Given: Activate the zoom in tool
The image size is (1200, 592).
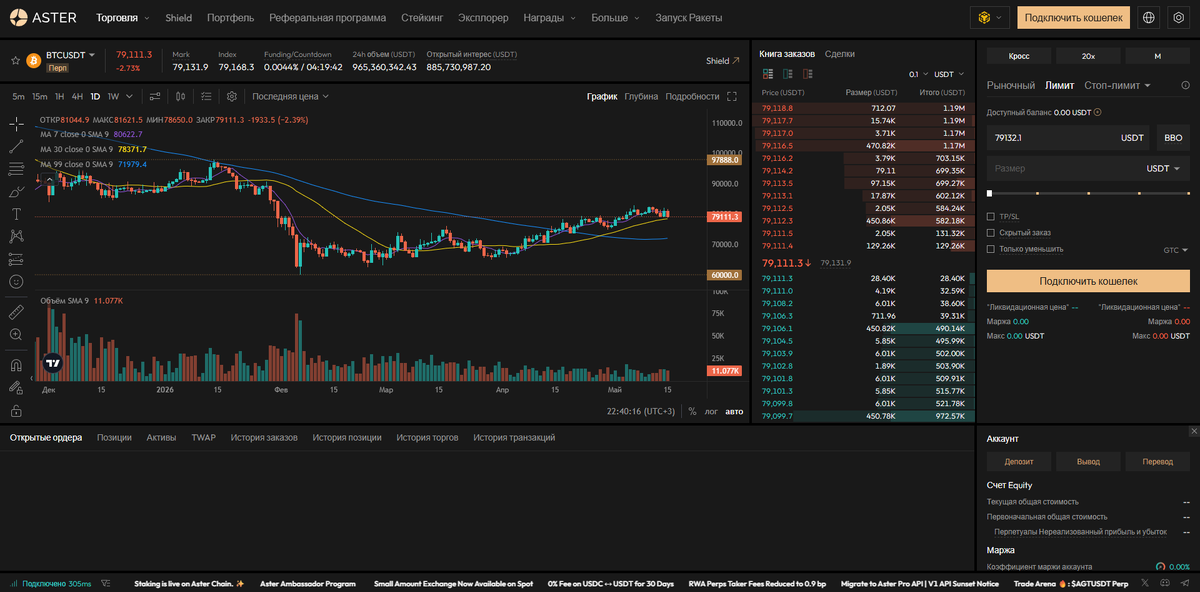Looking at the screenshot, I should (16, 334).
